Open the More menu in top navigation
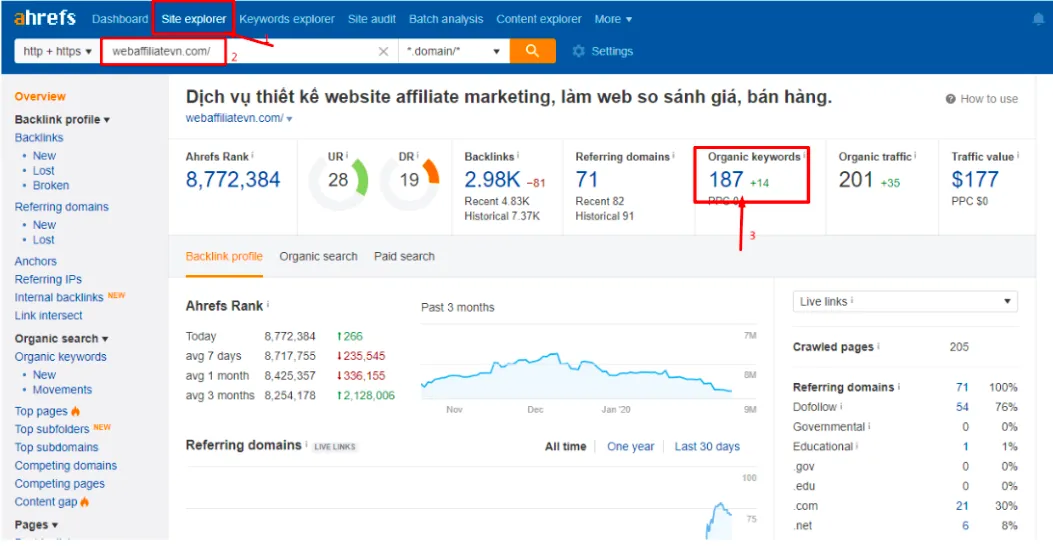Screen dimensions: 1053x546 (613, 19)
